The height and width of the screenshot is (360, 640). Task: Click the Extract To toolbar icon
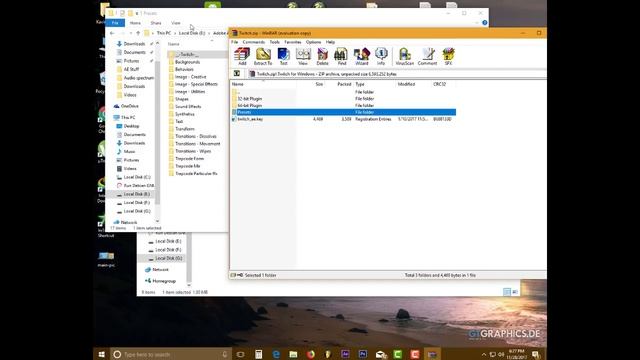(x=263, y=56)
